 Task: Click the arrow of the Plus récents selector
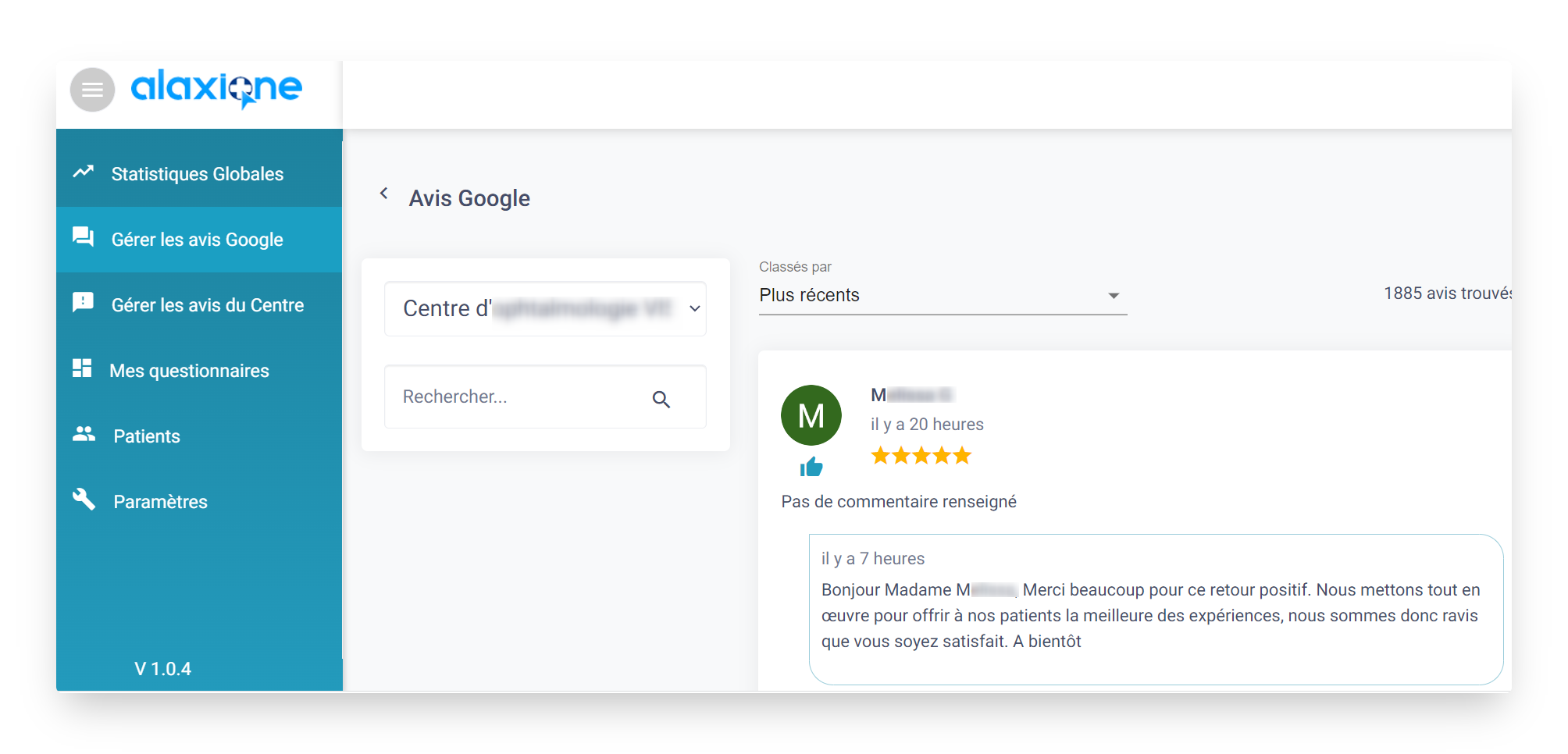pos(1114,296)
